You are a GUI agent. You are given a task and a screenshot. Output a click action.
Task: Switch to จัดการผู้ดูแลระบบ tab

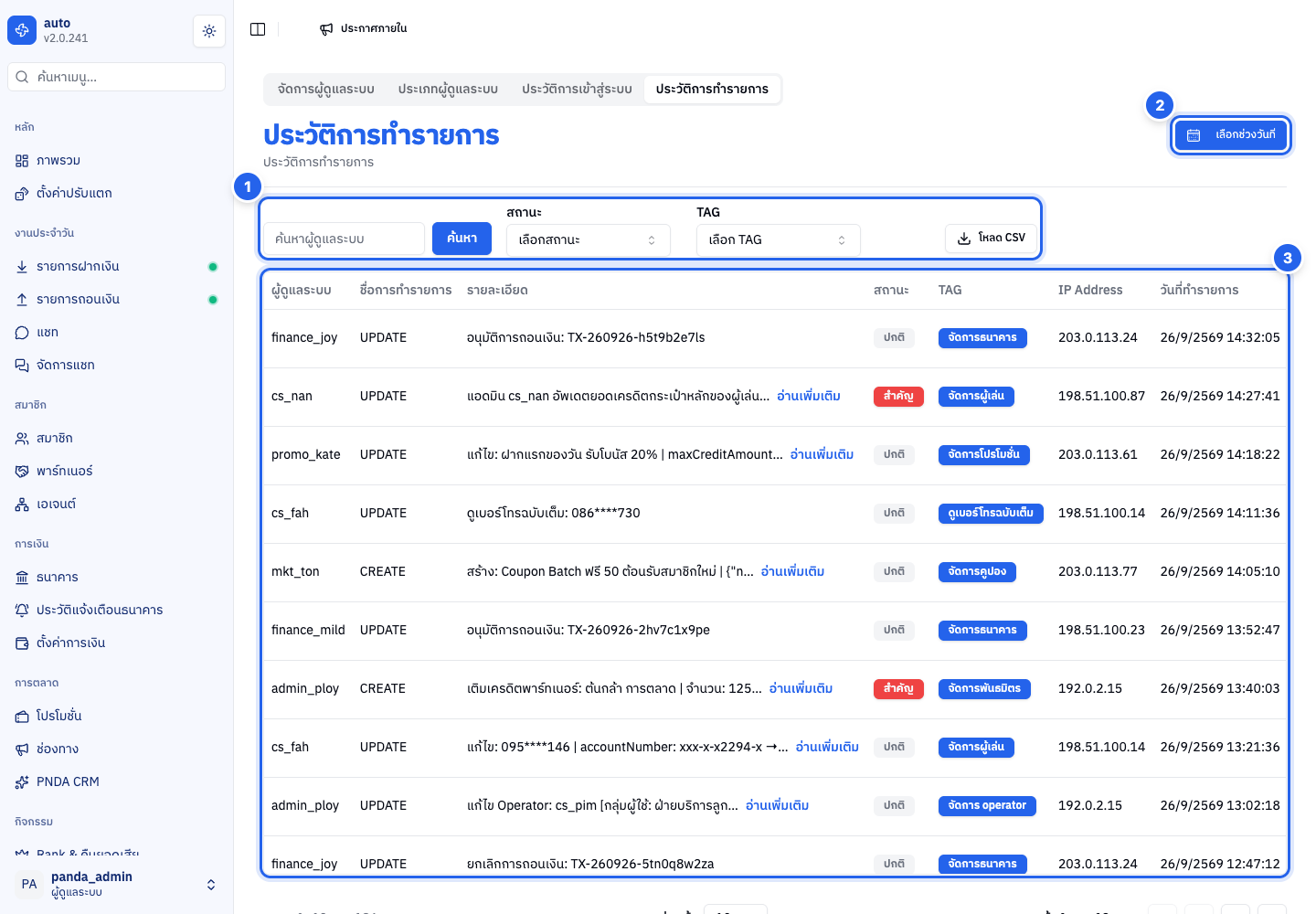tap(326, 90)
